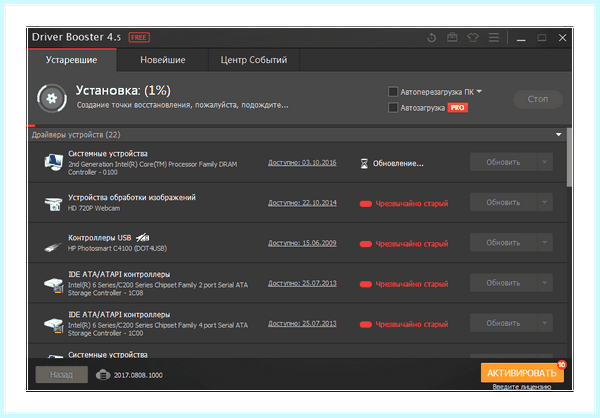600x418 pixels.
Task: Open the toolbox icon in title bar
Action: coord(452,38)
